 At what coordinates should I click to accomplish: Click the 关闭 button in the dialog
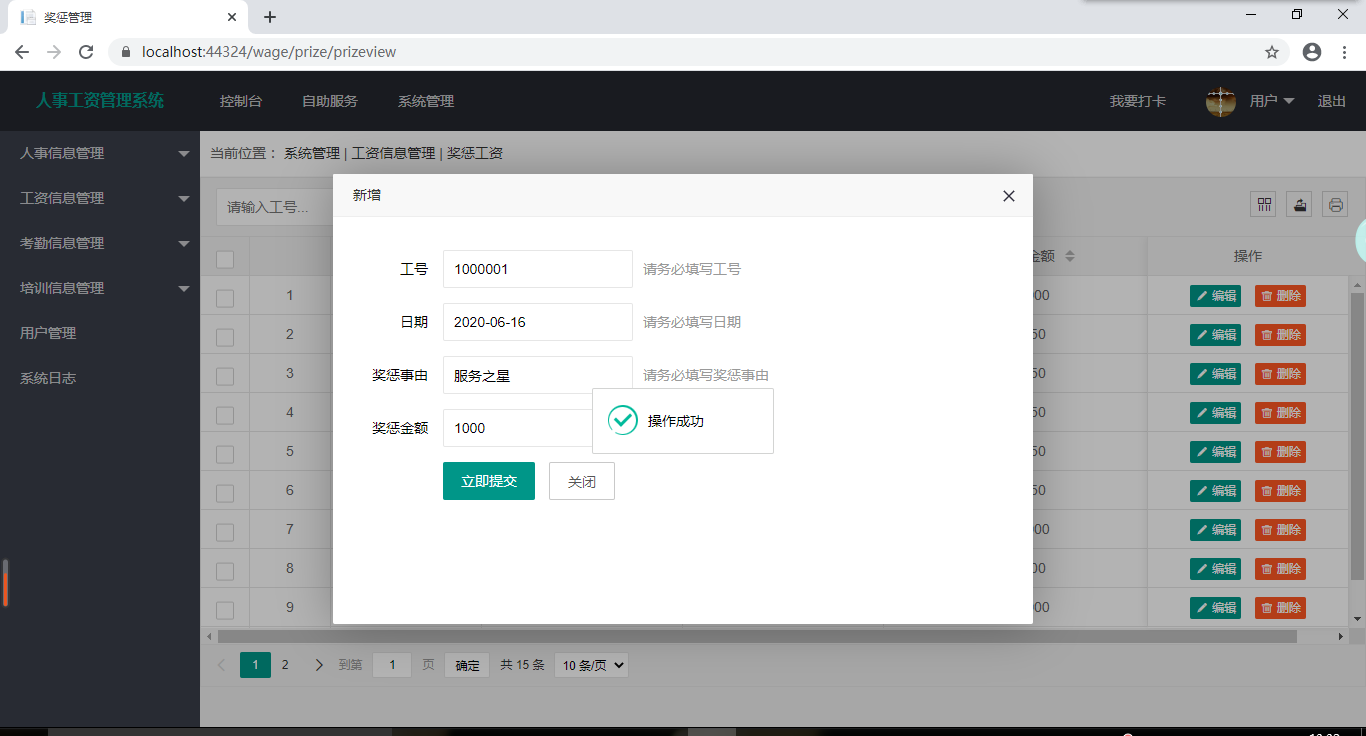582,481
